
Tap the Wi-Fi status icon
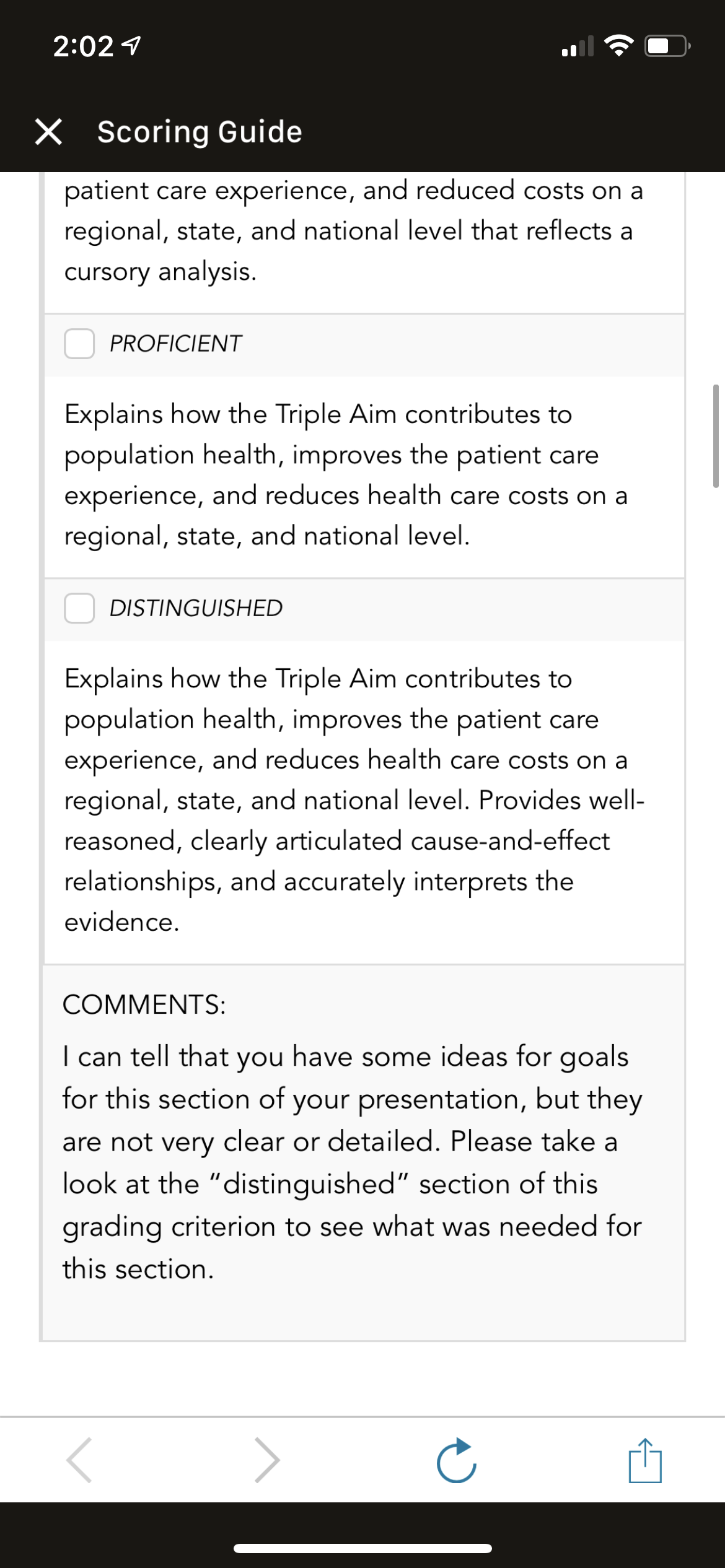(x=618, y=46)
